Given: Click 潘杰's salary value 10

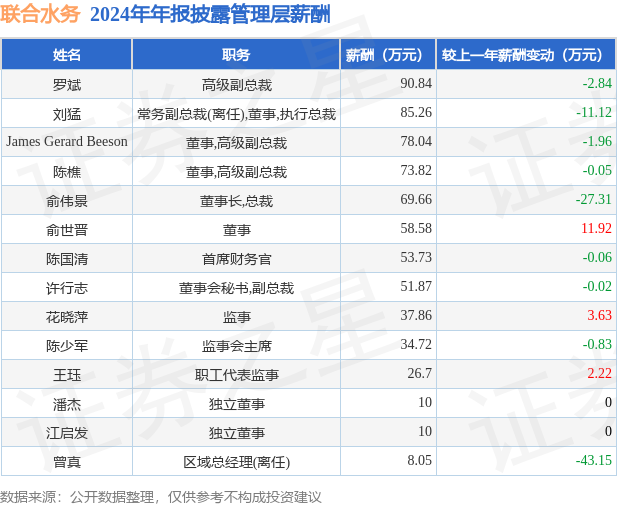Looking at the screenshot, I should point(425,403).
